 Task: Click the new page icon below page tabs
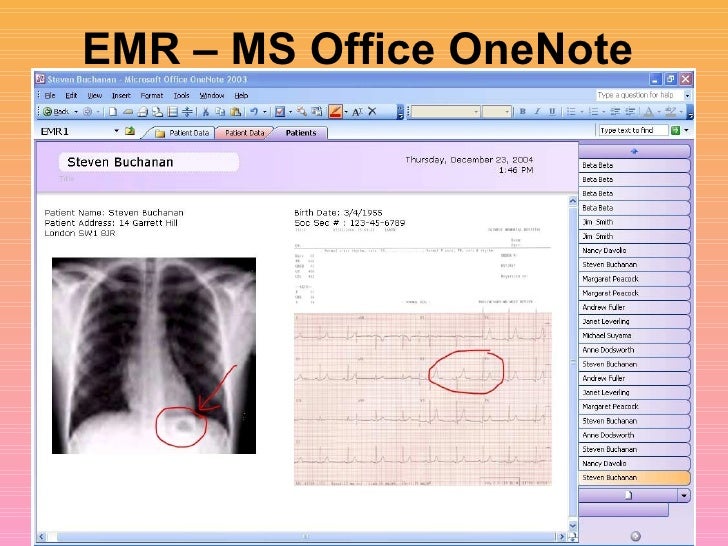pyautogui.click(x=629, y=495)
